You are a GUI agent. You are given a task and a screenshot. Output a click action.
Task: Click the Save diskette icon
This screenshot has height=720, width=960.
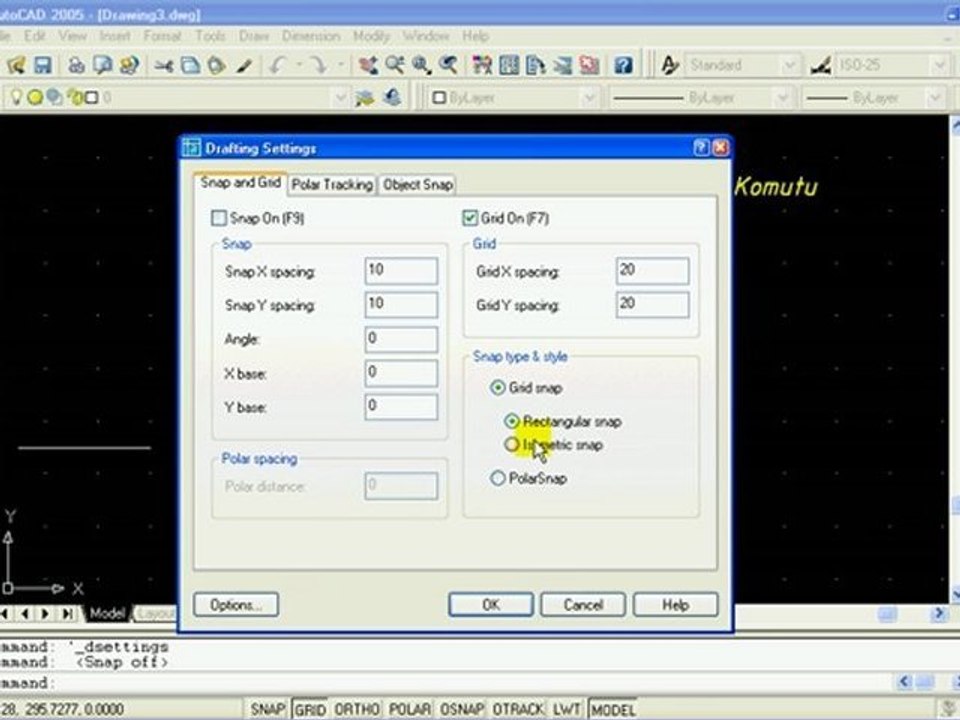(x=43, y=64)
